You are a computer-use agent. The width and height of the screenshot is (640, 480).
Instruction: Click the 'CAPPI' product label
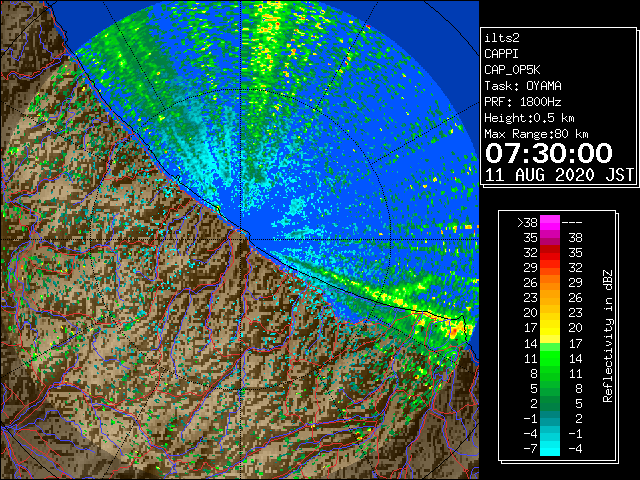click(x=501, y=54)
